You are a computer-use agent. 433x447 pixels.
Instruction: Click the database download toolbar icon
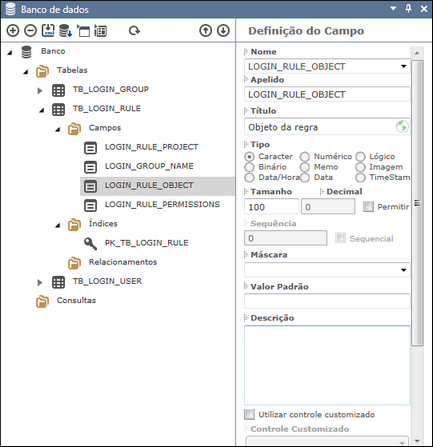click(x=65, y=31)
